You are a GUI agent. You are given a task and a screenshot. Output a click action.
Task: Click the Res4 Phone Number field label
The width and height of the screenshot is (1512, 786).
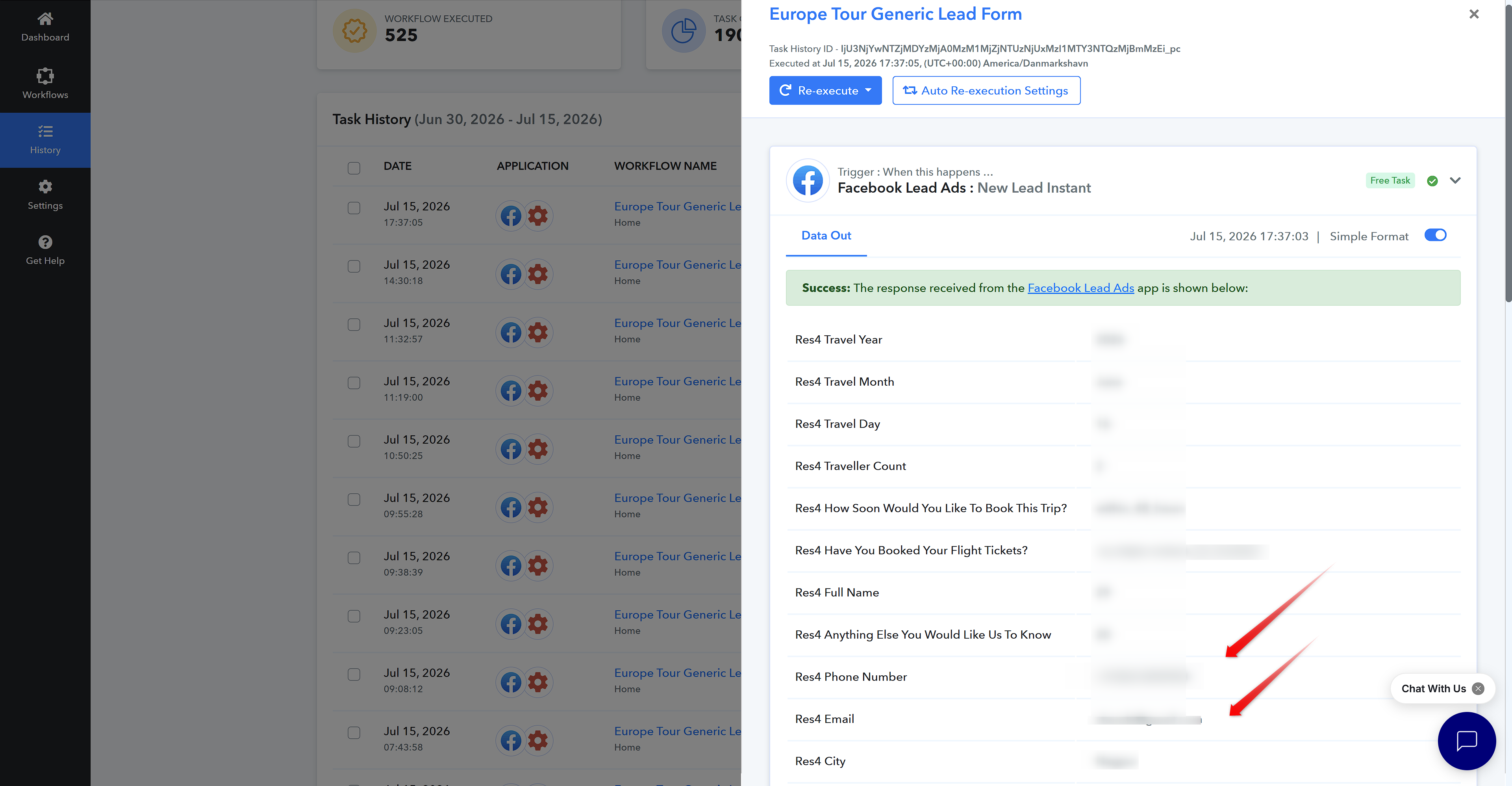[x=850, y=677]
